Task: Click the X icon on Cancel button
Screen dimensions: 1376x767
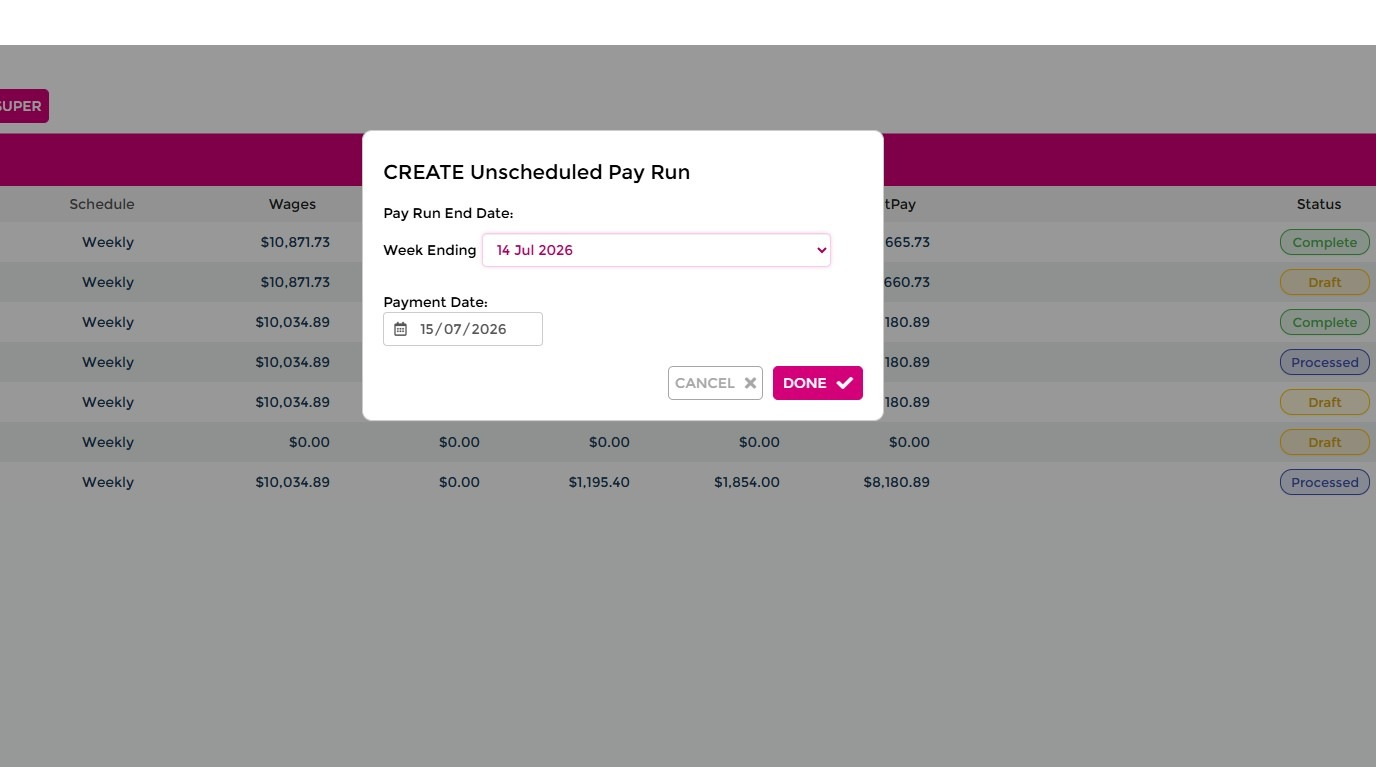Action: pyautogui.click(x=750, y=383)
